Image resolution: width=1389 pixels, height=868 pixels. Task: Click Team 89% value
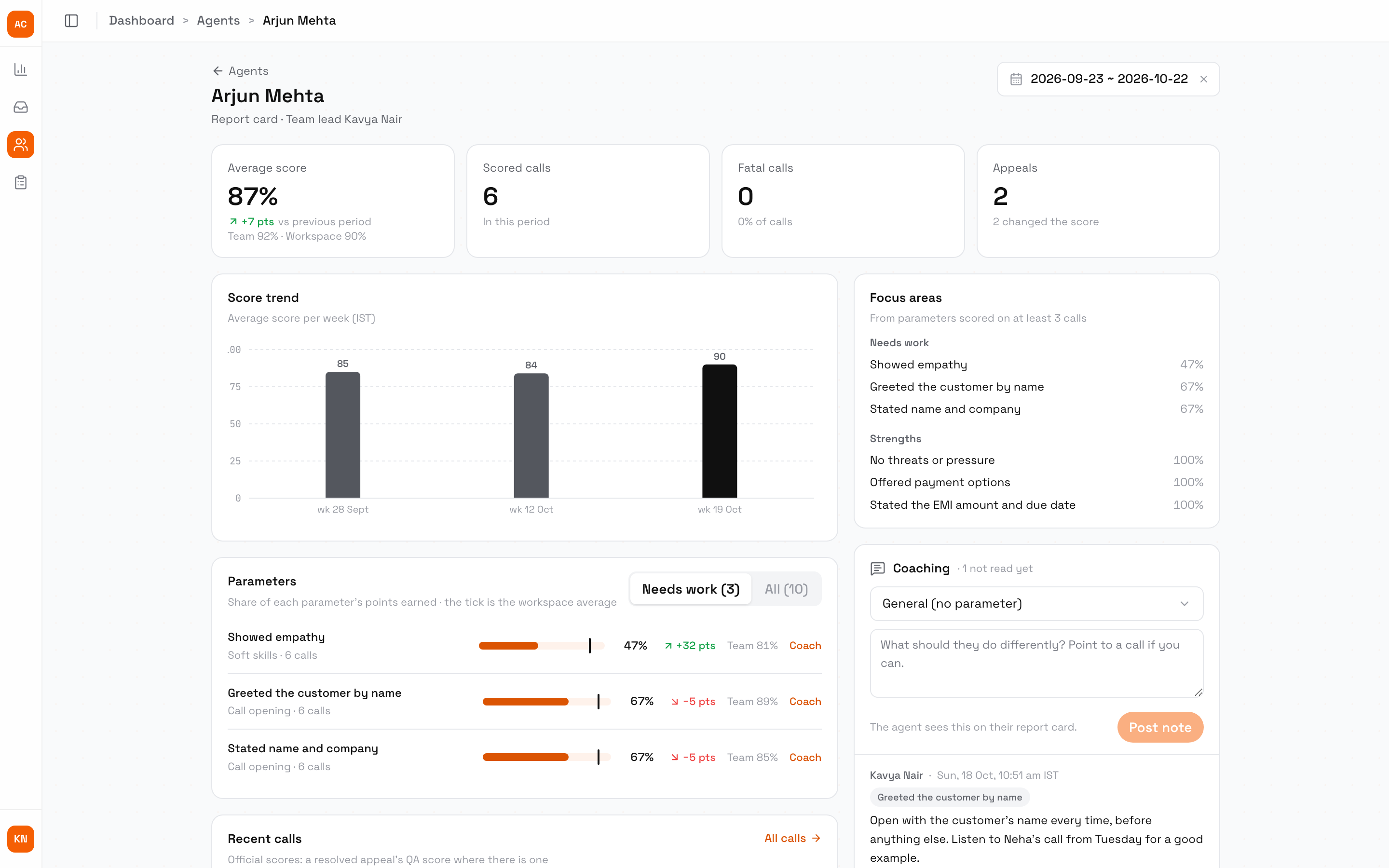[752, 702]
